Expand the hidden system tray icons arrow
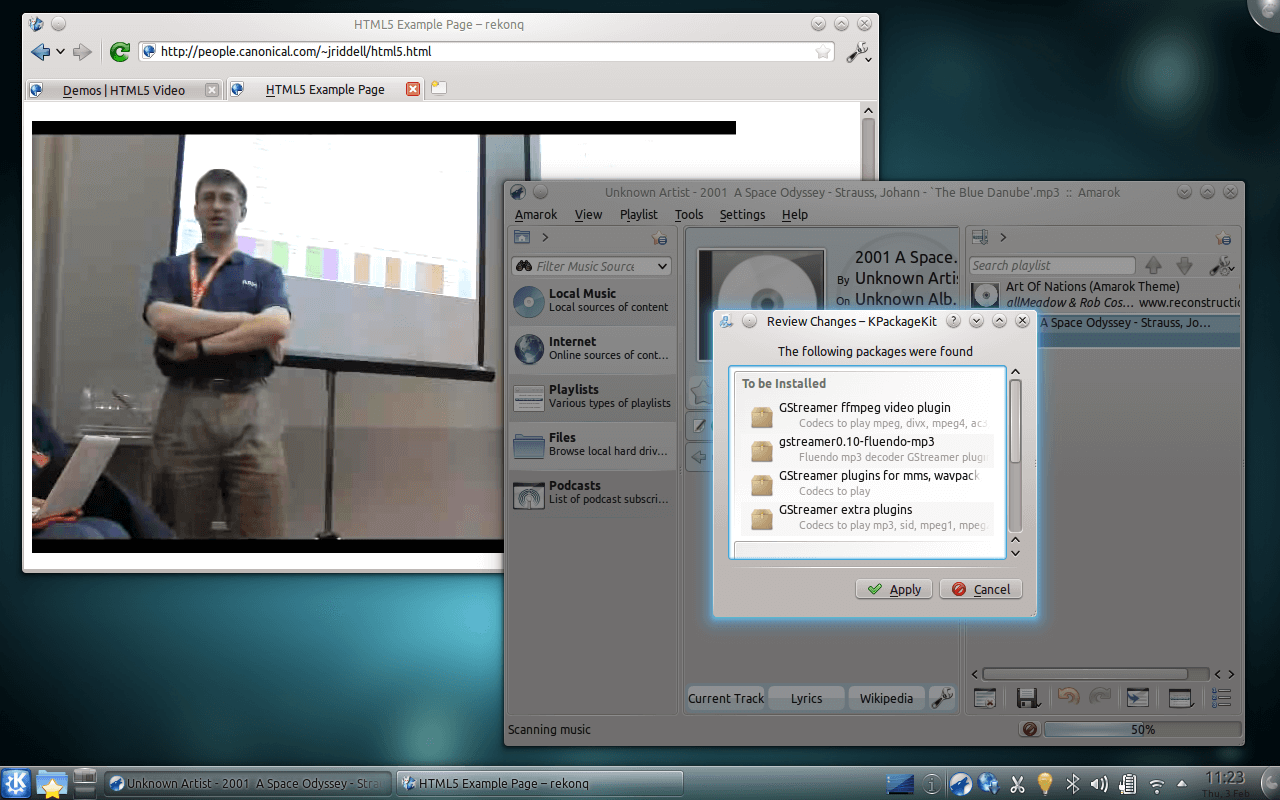The height and width of the screenshot is (800, 1280). [x=1182, y=784]
